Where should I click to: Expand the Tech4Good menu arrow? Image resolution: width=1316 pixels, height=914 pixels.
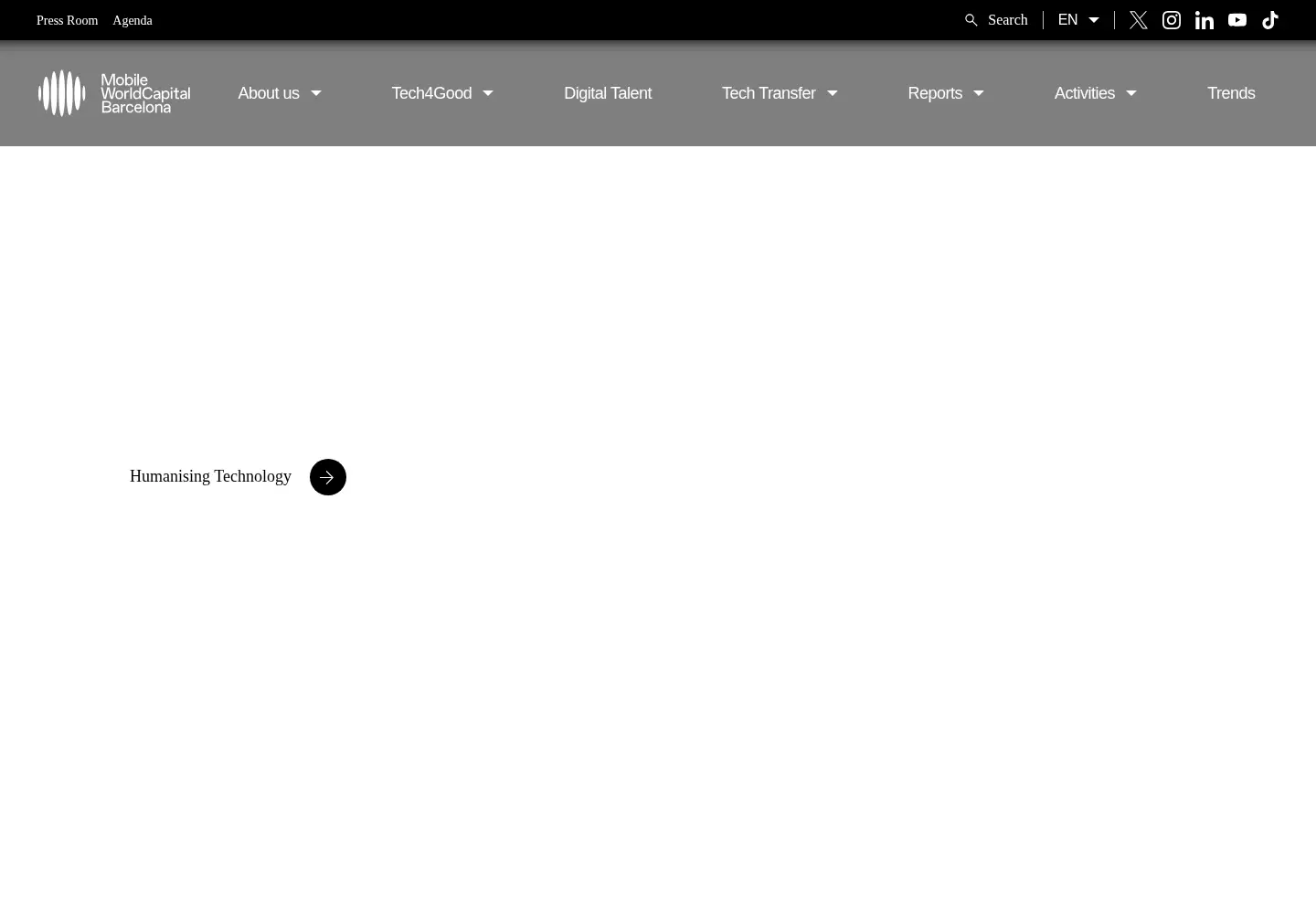(x=488, y=93)
